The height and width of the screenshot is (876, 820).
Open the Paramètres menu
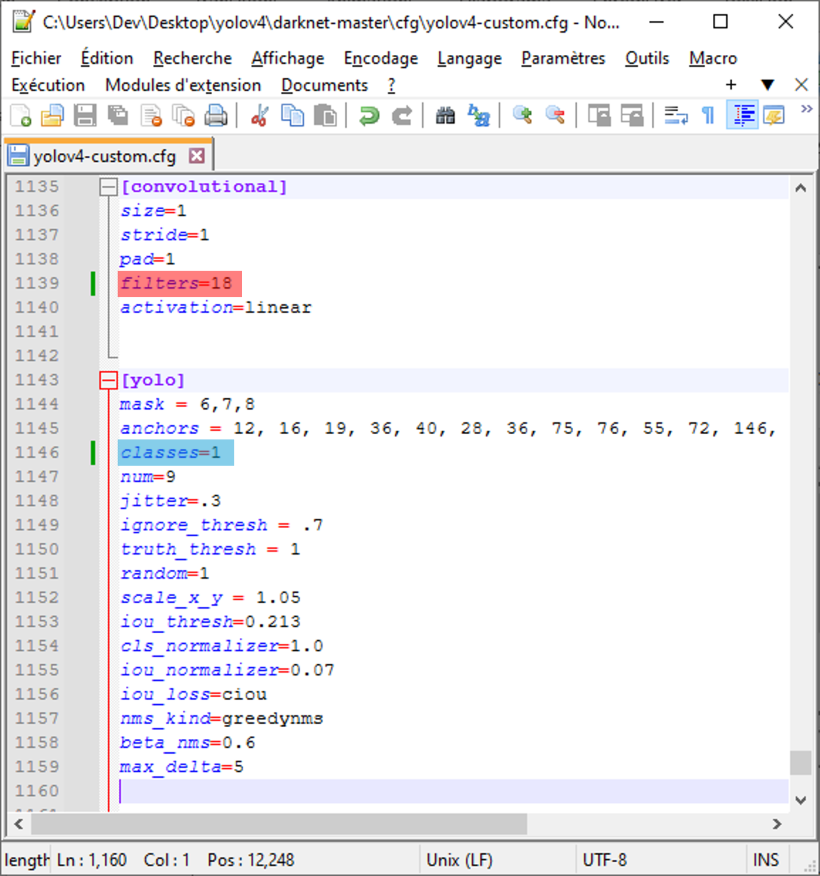pyautogui.click(x=563, y=58)
